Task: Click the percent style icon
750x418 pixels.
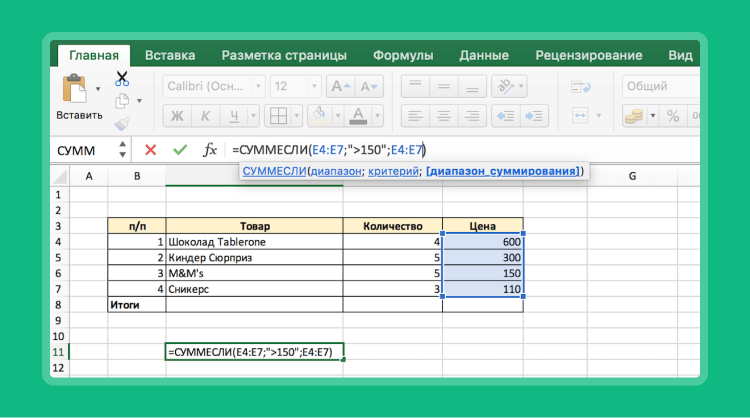Action: [x=673, y=116]
